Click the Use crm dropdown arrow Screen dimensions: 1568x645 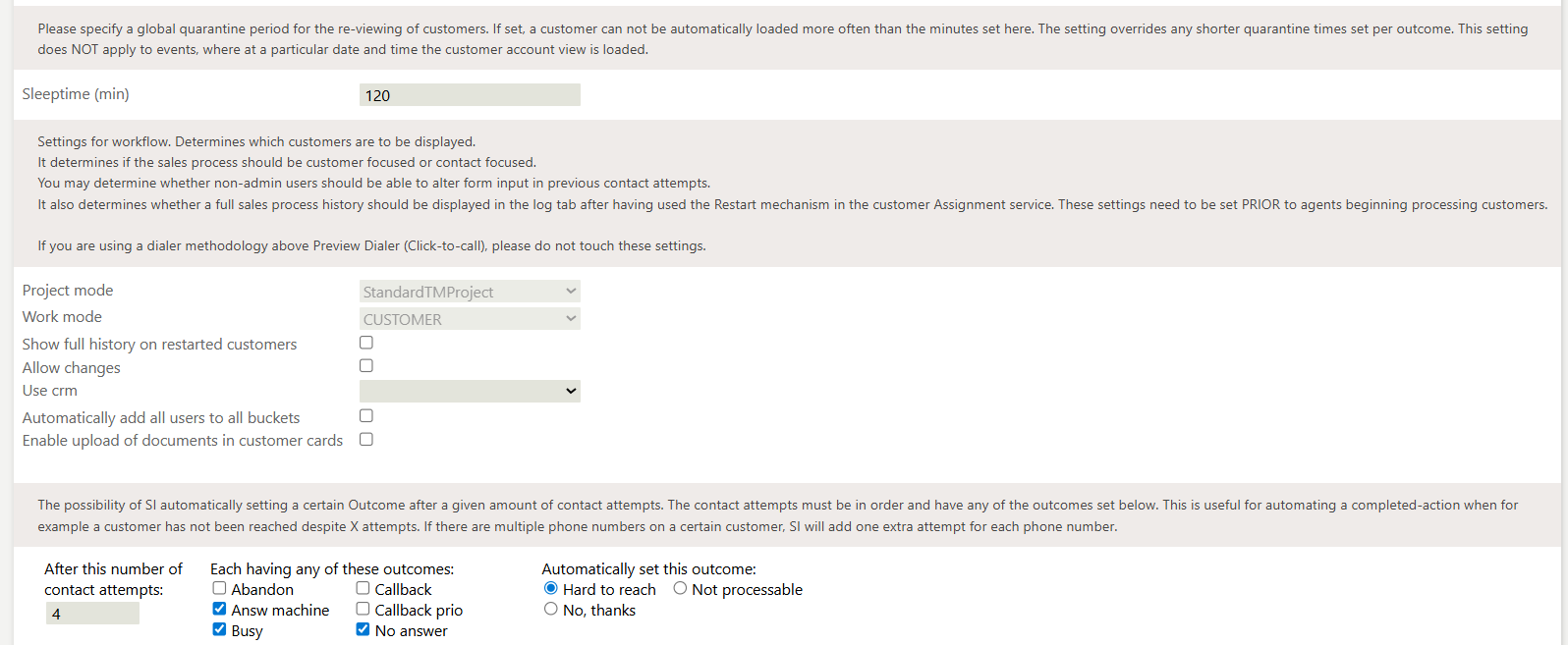(x=571, y=391)
